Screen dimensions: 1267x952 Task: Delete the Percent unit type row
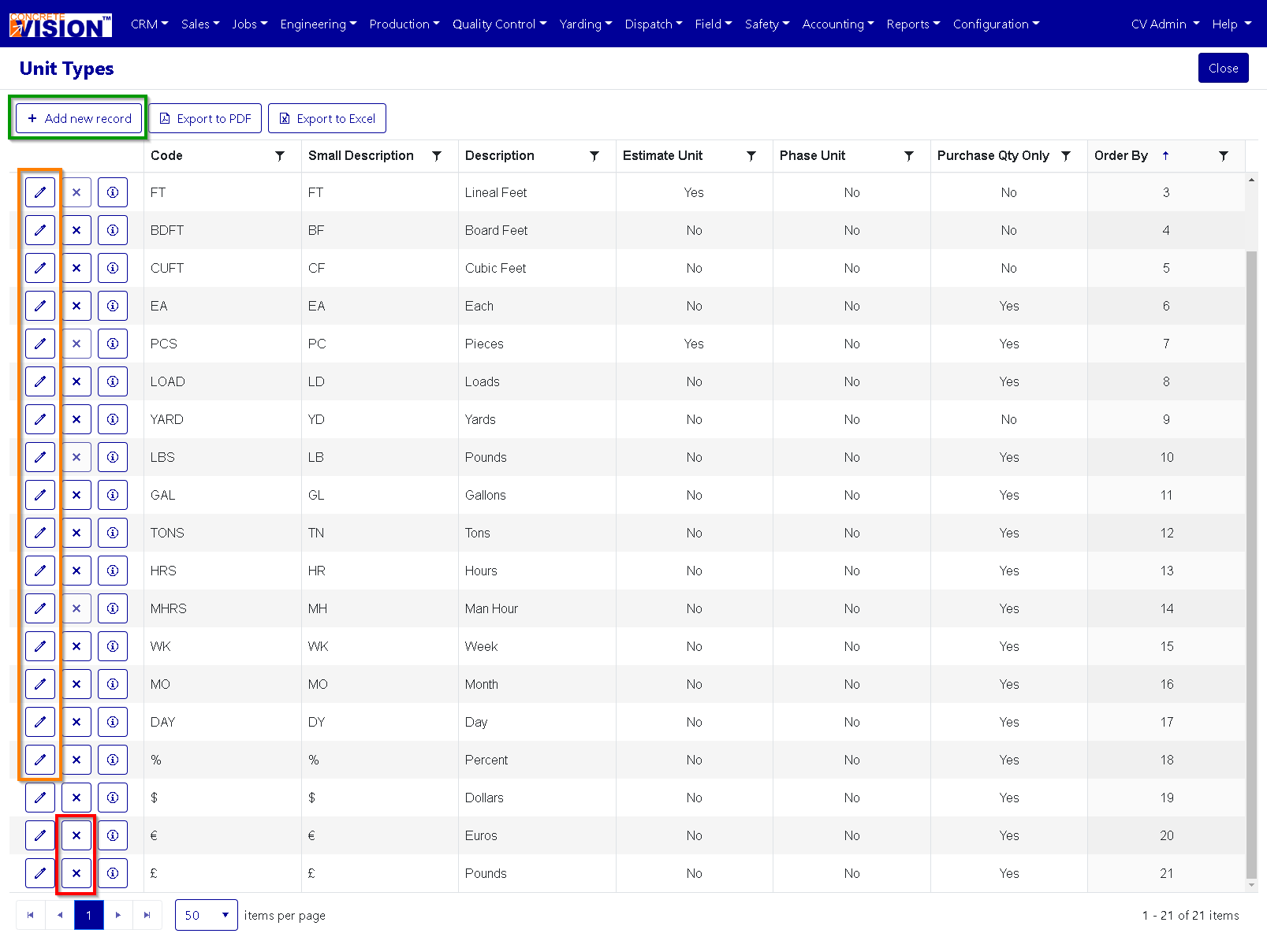coord(76,760)
